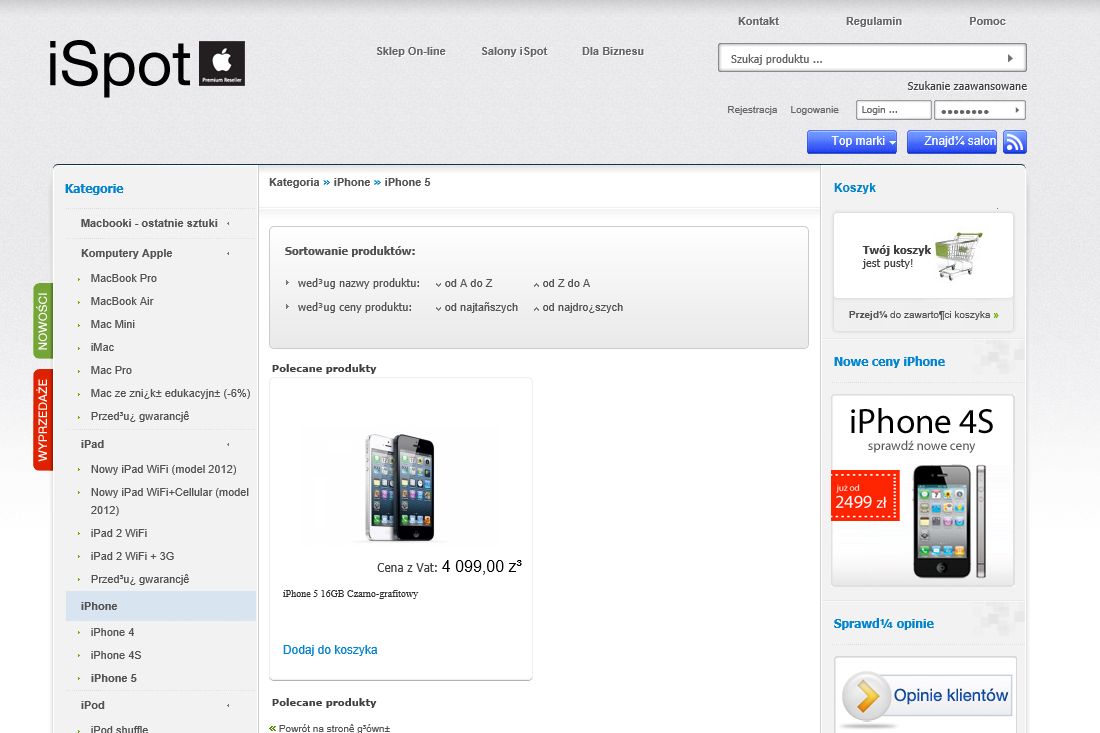
Task: Click Powrót na stronę główną link
Action: point(334,728)
